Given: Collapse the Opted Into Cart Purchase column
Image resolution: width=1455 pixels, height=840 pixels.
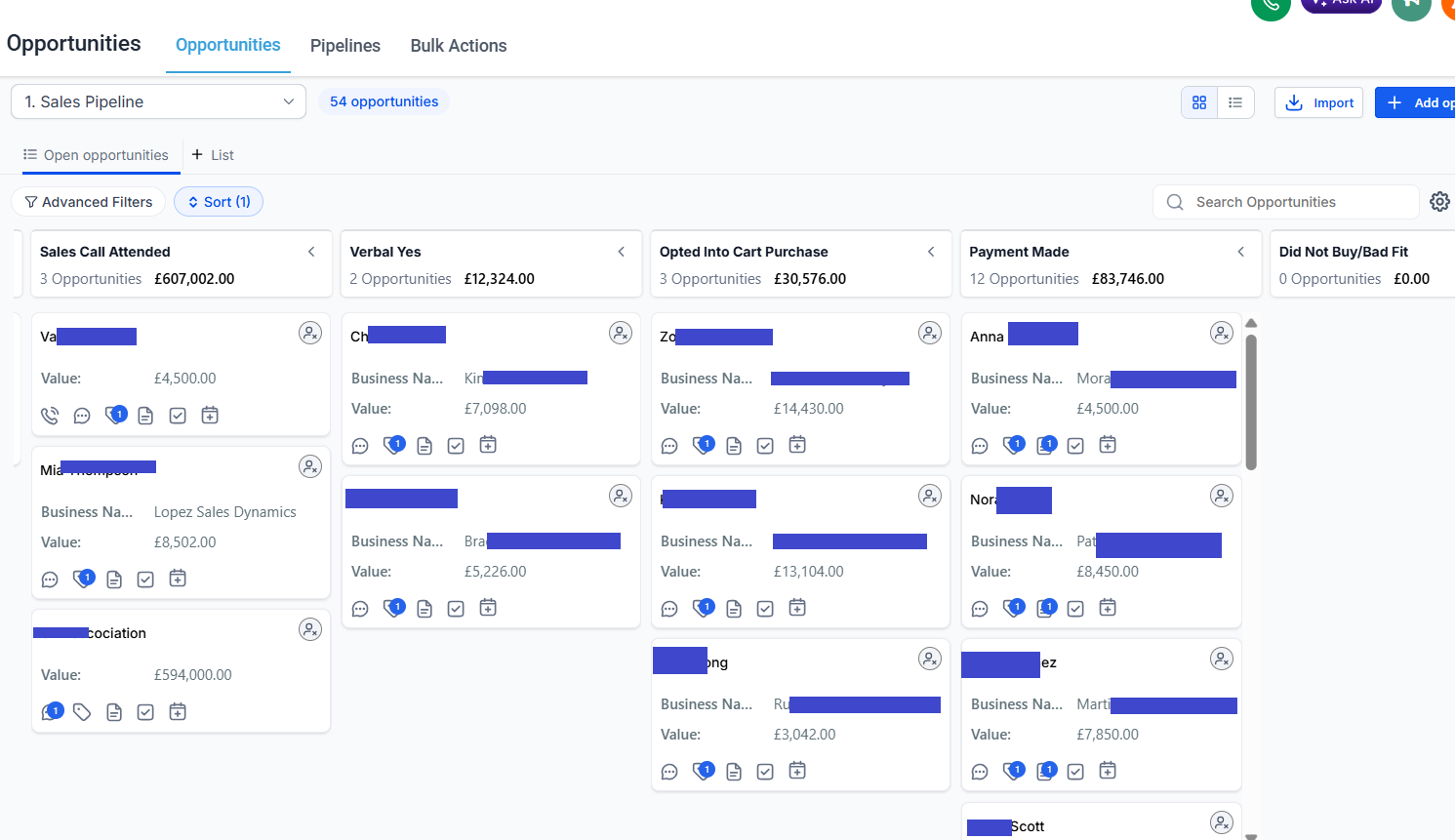Looking at the screenshot, I should (x=931, y=252).
